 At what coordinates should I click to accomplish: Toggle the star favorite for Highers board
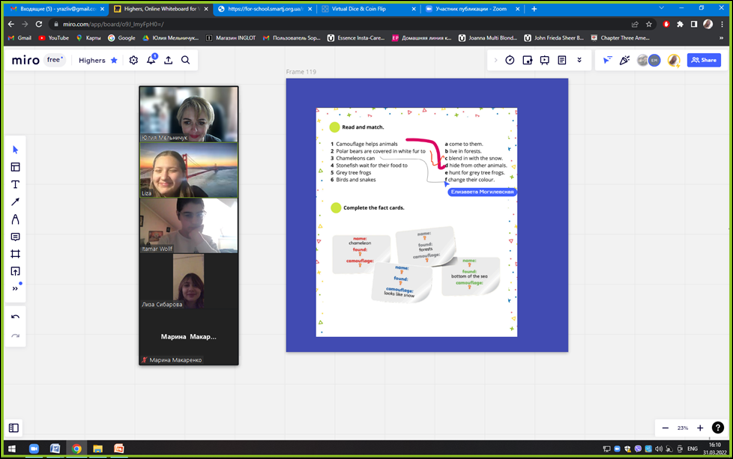(x=114, y=61)
